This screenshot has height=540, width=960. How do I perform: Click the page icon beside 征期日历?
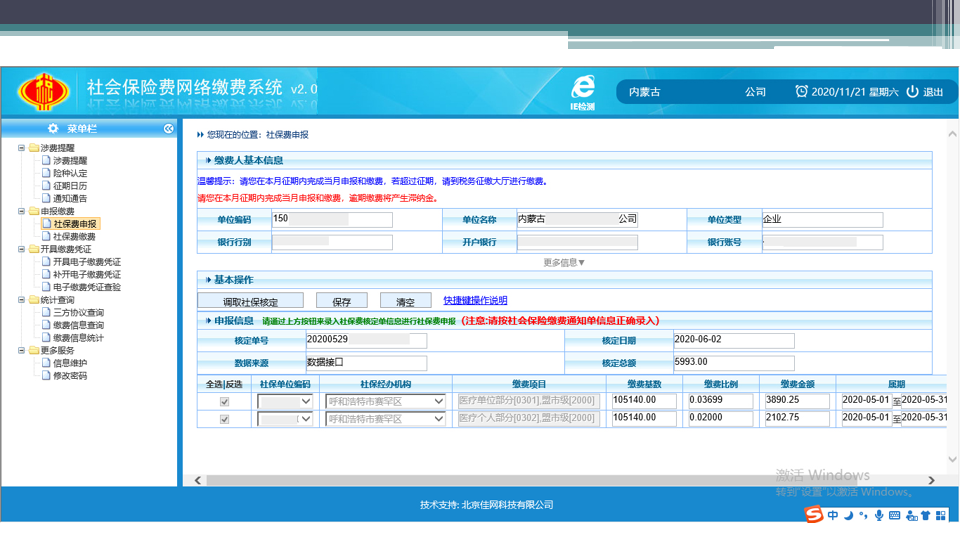tap(46, 186)
